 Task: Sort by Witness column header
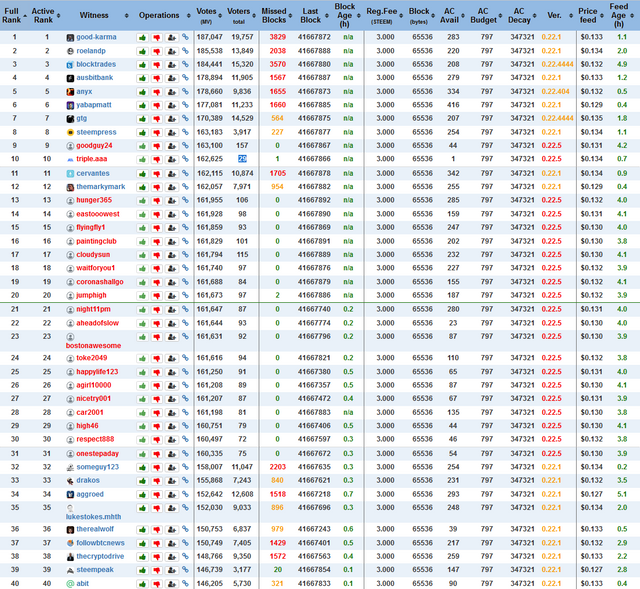96,16
